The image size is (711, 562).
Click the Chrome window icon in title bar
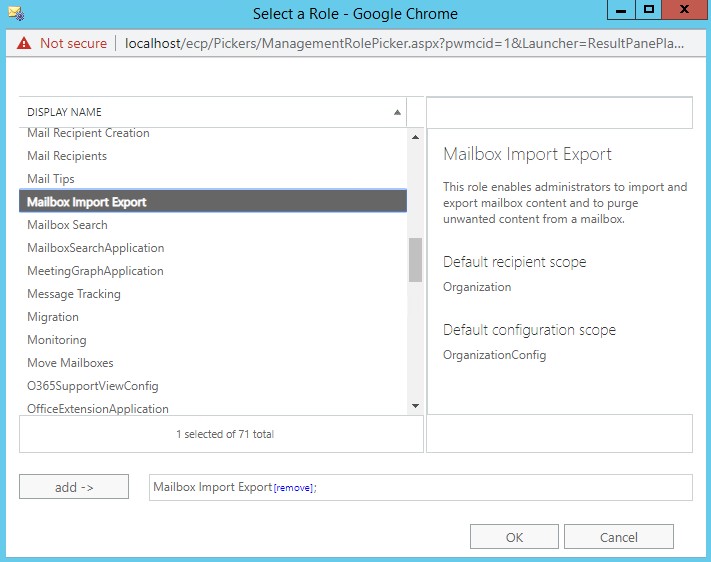[x=13, y=14]
